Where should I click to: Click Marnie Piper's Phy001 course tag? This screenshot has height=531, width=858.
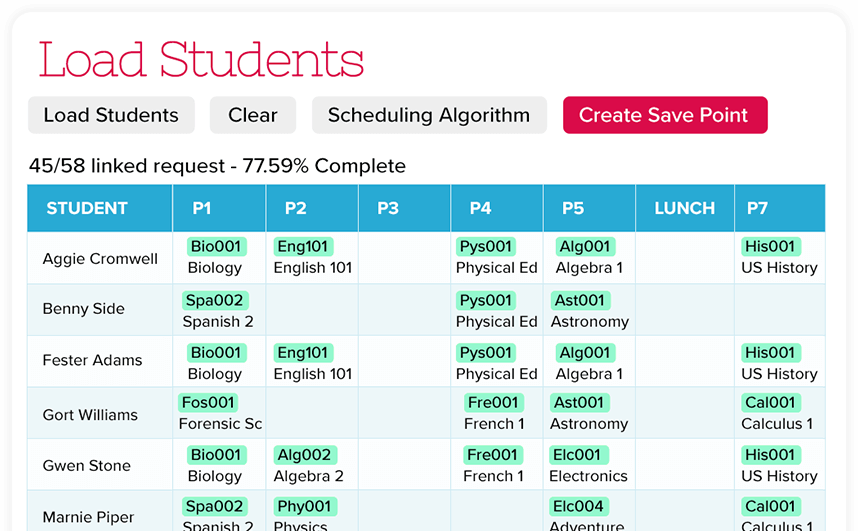[304, 506]
